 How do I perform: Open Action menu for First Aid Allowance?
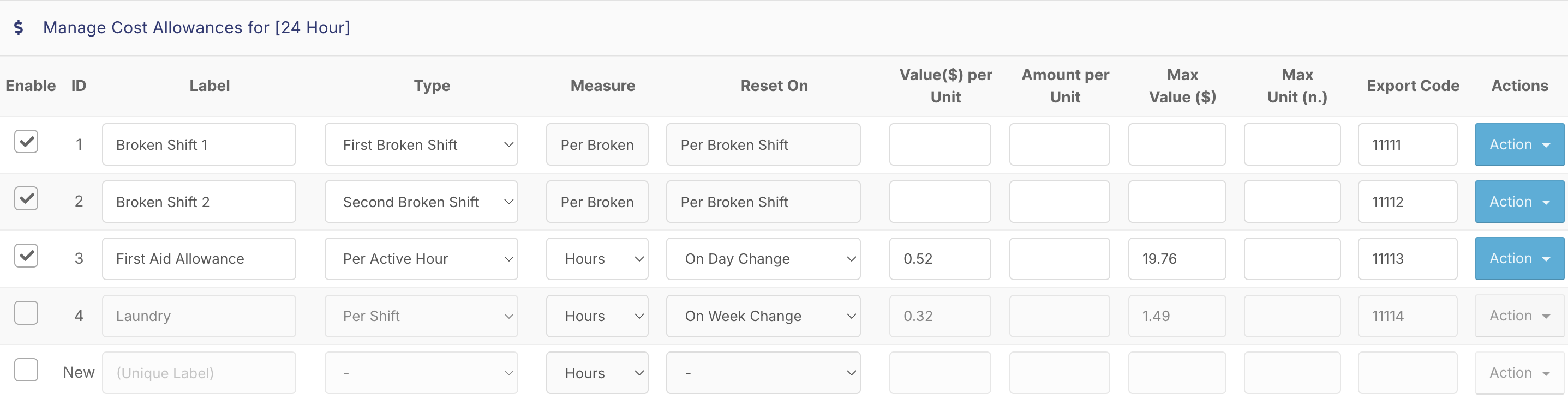click(1519, 259)
